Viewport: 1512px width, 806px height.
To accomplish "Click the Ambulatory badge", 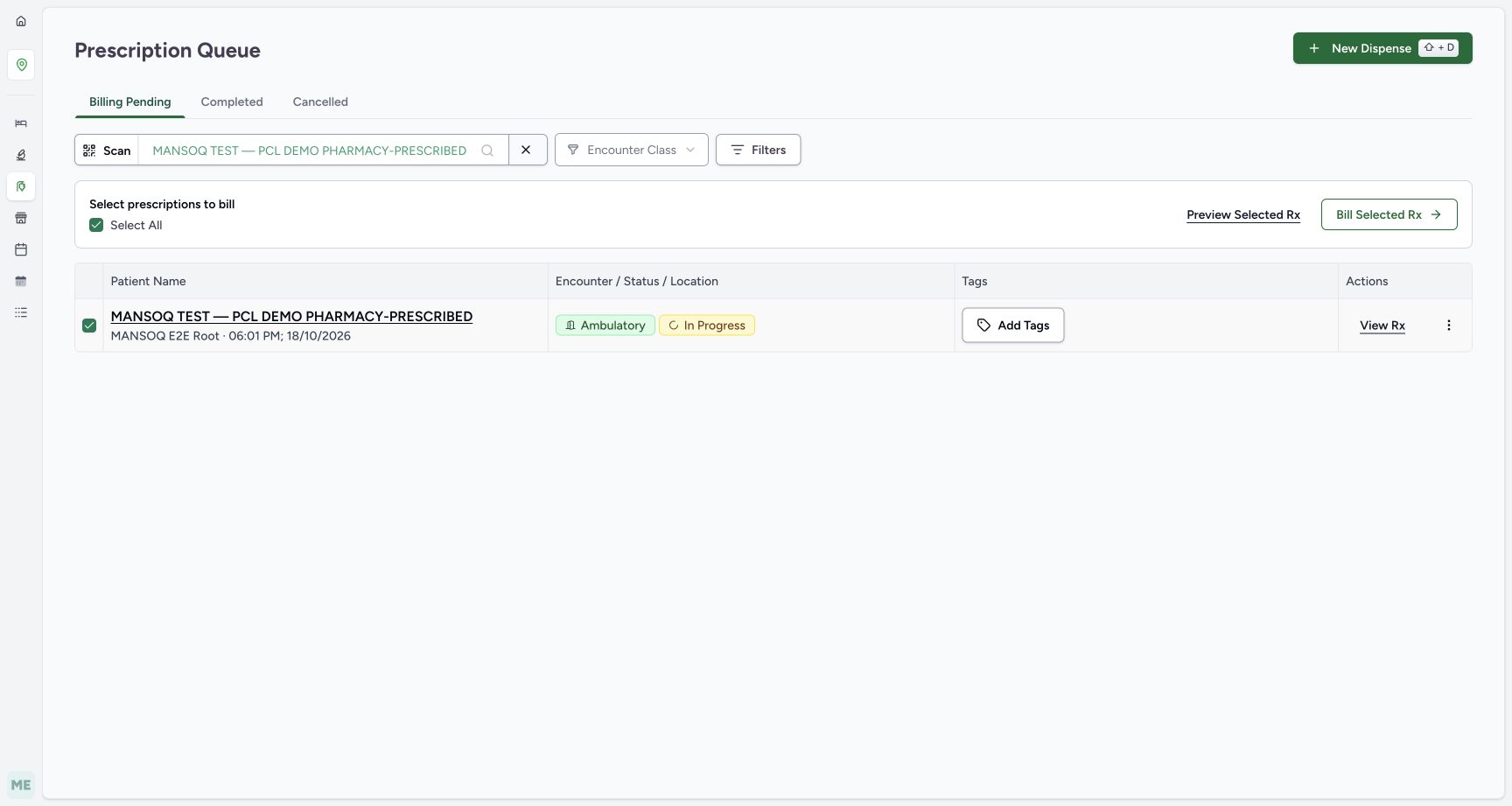I will click(x=605, y=326).
